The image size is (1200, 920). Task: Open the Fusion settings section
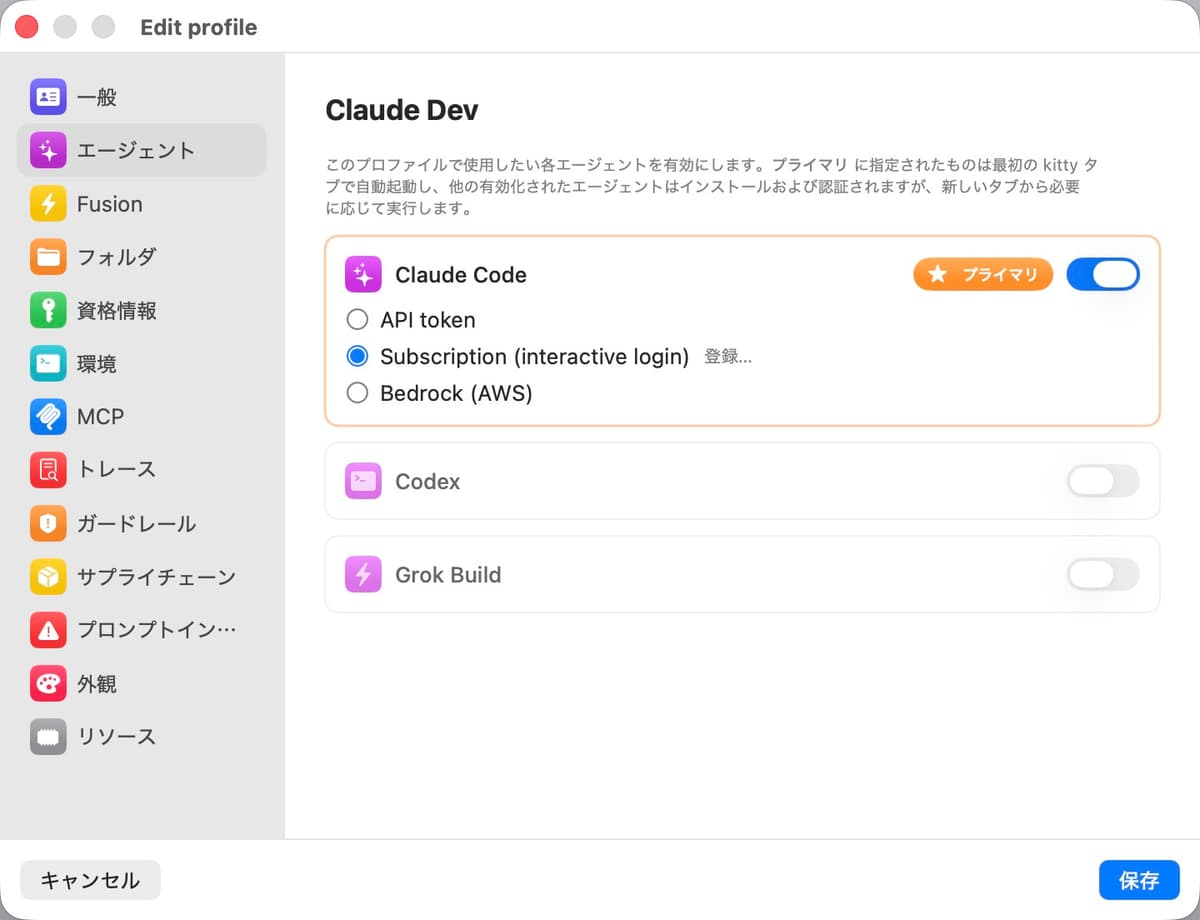(142, 204)
